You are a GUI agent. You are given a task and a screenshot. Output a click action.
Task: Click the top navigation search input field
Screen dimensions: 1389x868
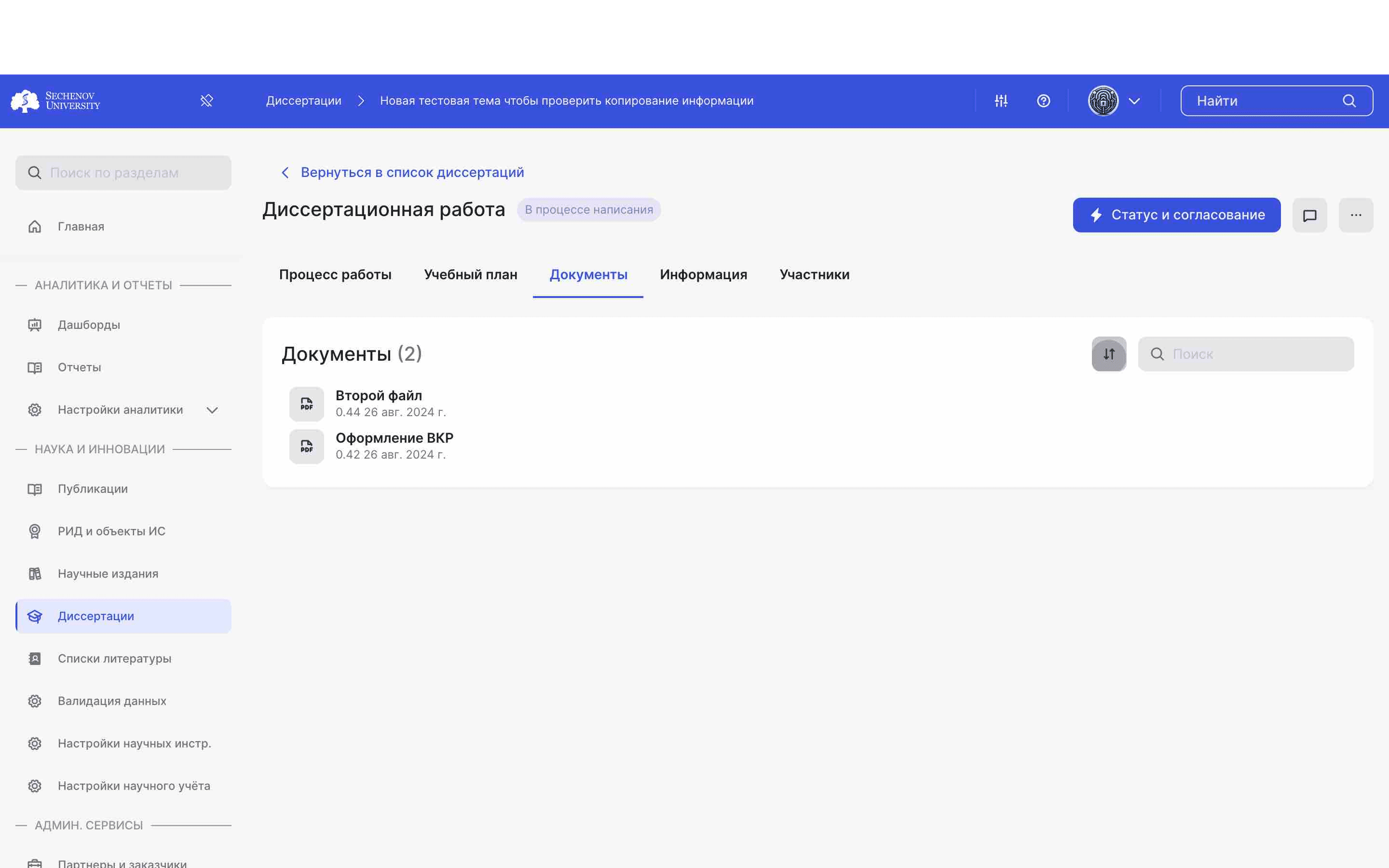pos(1265,101)
